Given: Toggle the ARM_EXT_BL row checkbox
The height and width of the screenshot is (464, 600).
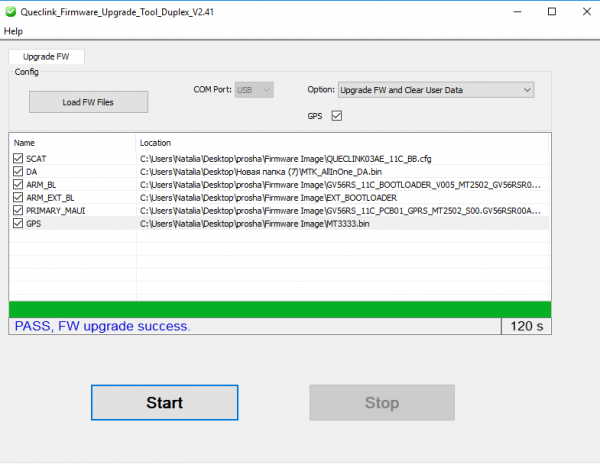Looking at the screenshot, I should (x=18, y=197).
